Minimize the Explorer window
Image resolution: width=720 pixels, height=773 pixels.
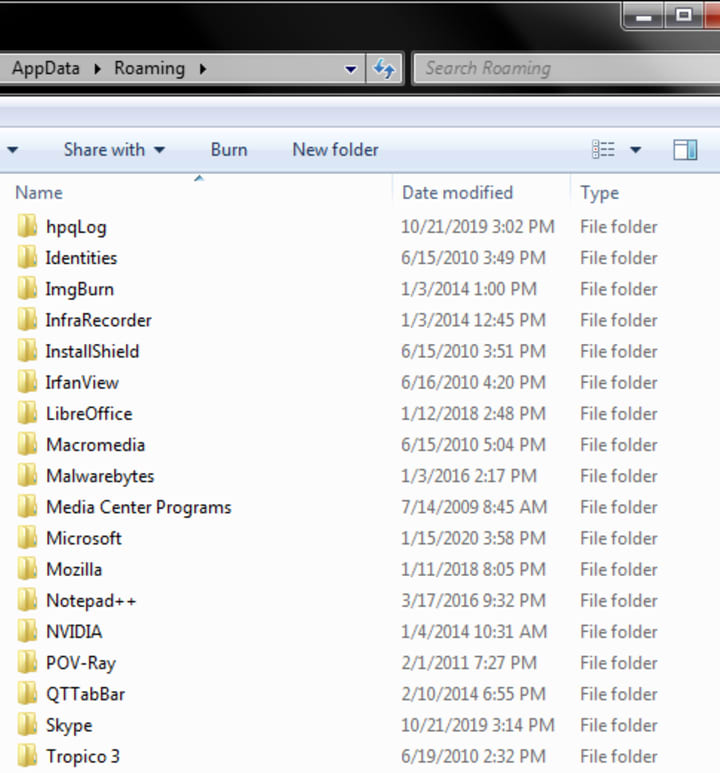pyautogui.click(x=644, y=17)
